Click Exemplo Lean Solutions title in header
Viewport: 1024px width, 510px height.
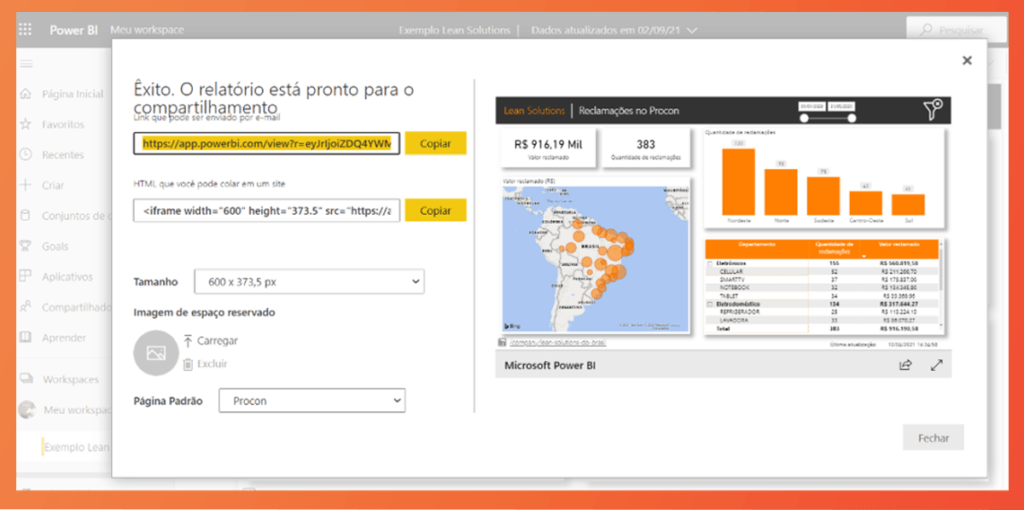[455, 30]
